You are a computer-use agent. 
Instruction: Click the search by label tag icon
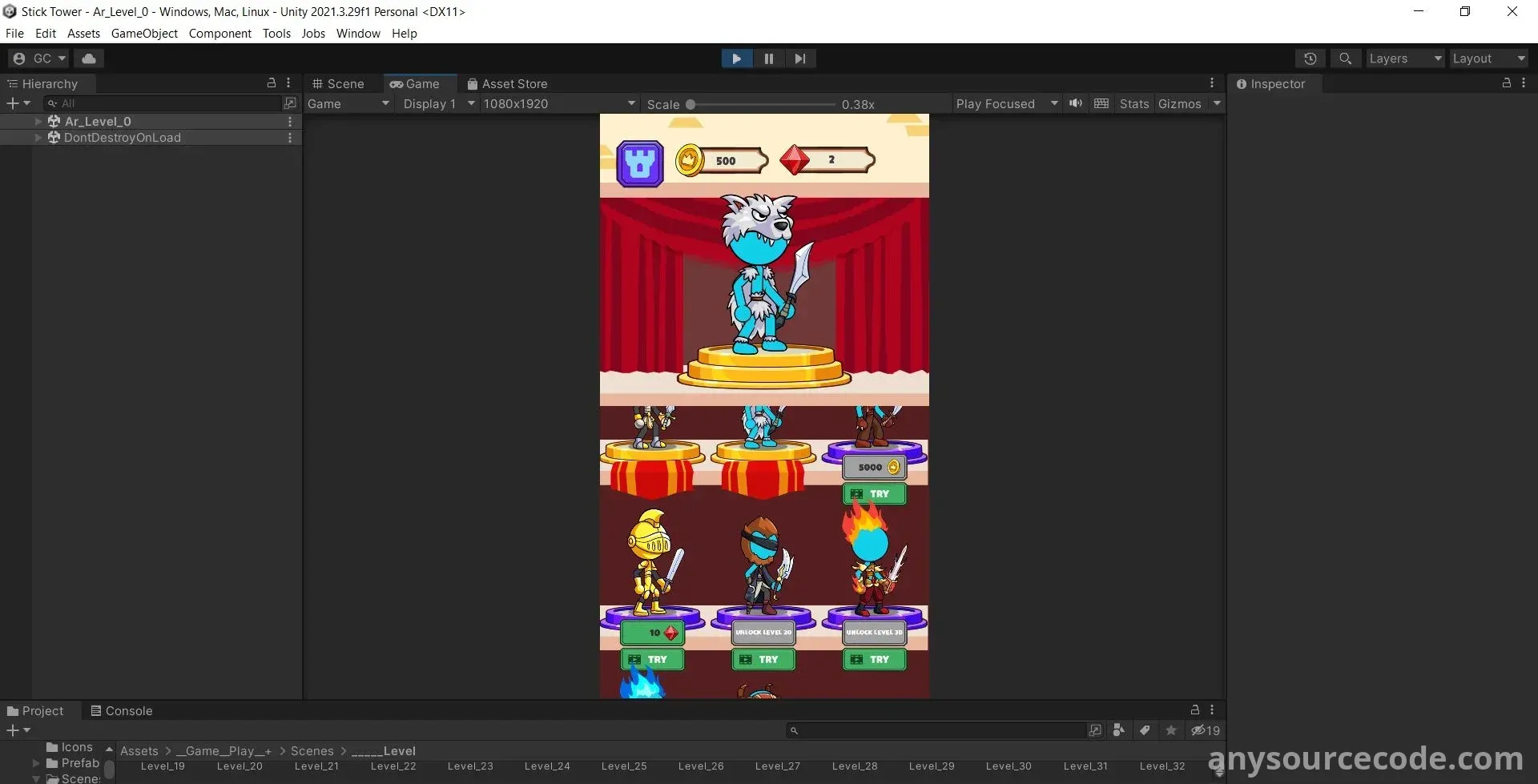(x=1145, y=730)
